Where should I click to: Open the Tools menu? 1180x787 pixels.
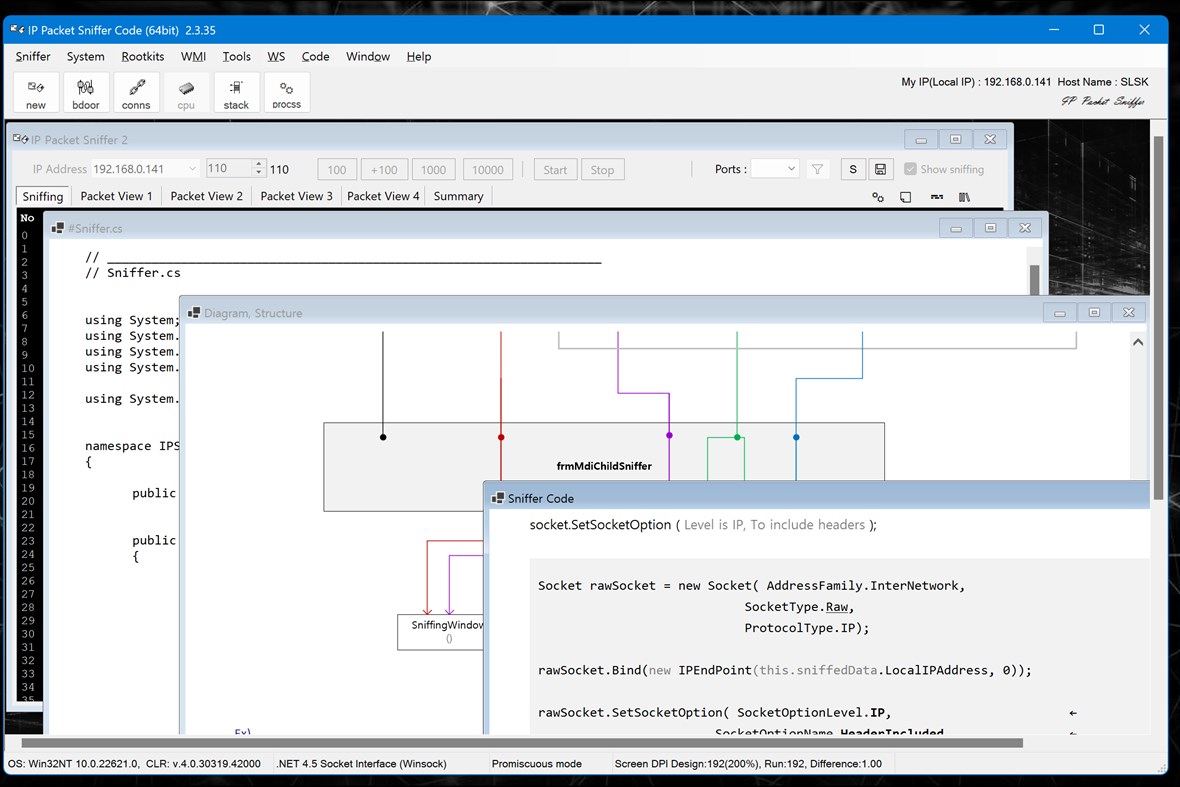click(x=236, y=56)
